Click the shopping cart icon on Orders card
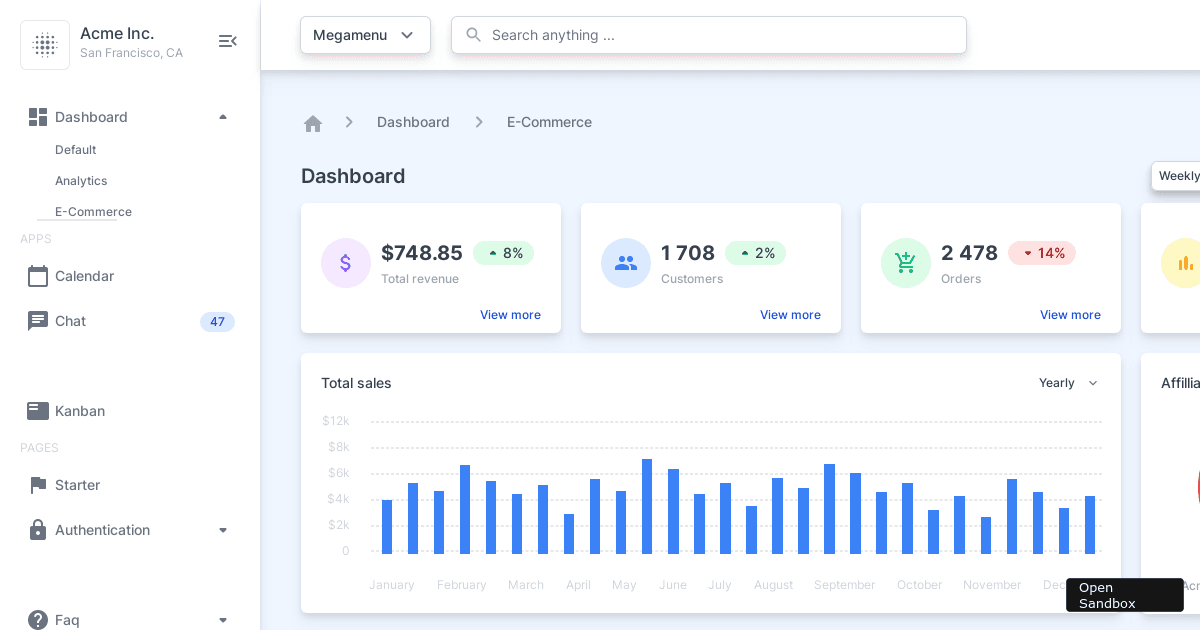 (x=906, y=262)
